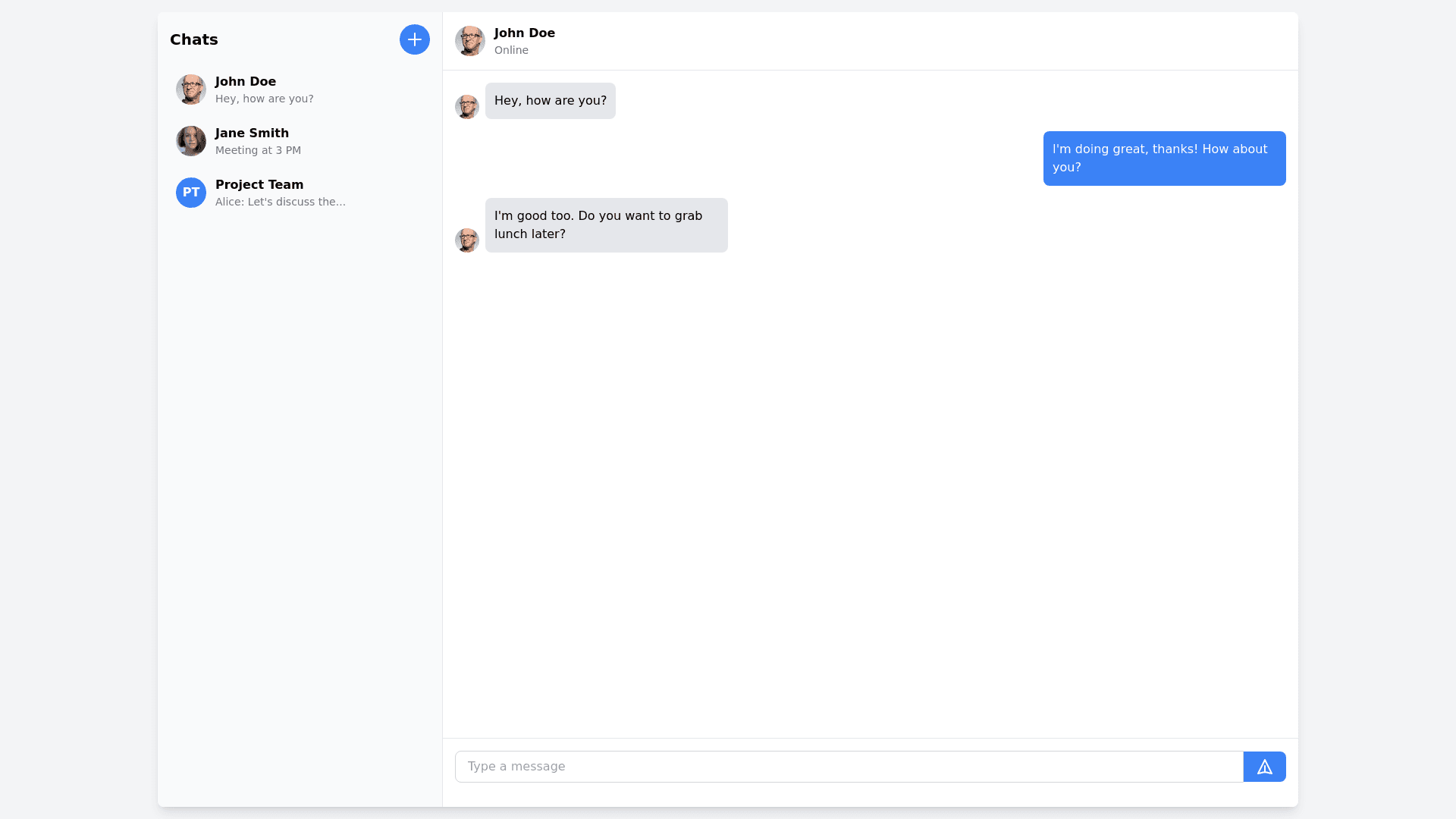The height and width of the screenshot is (819, 1456).
Task: Click avatar beside the lunch message
Action: click(467, 240)
